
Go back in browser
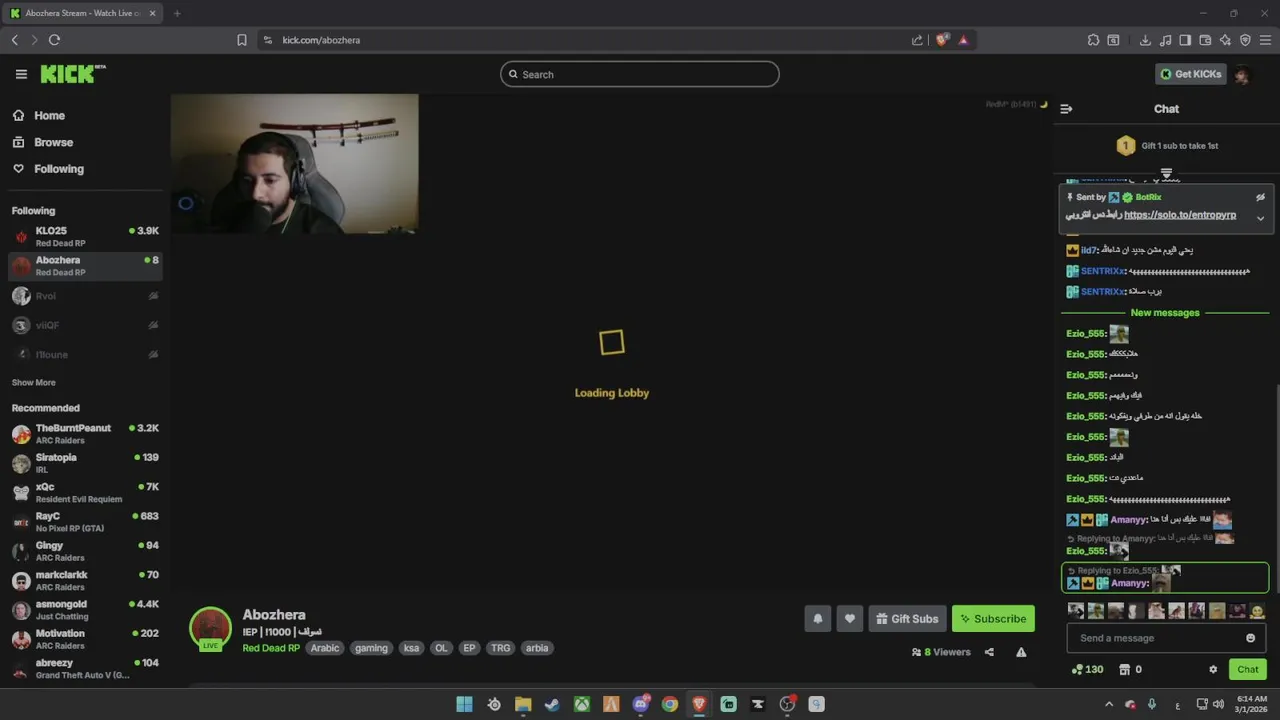14,40
